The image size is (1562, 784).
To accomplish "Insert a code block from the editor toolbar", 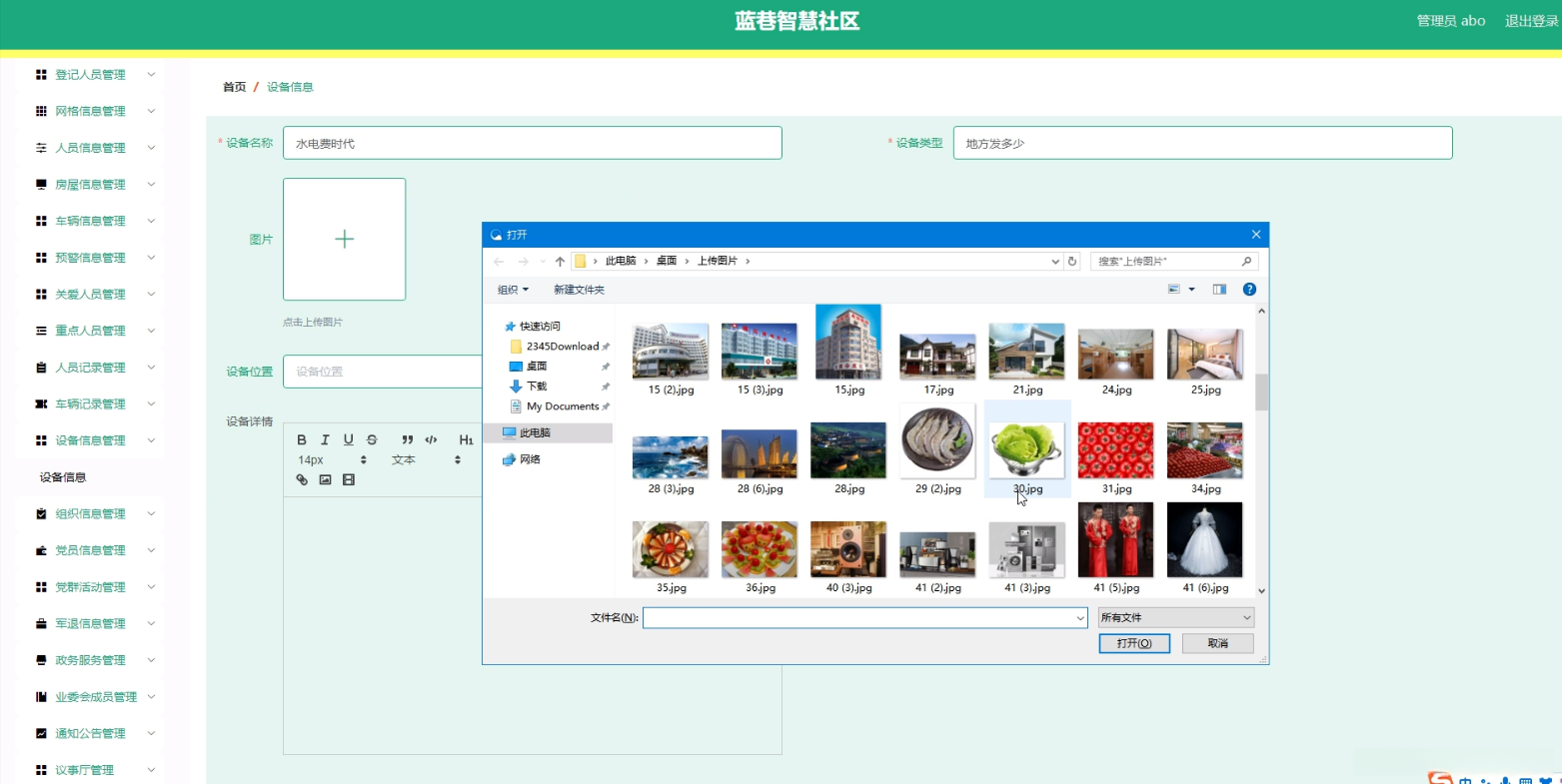I will coord(431,439).
